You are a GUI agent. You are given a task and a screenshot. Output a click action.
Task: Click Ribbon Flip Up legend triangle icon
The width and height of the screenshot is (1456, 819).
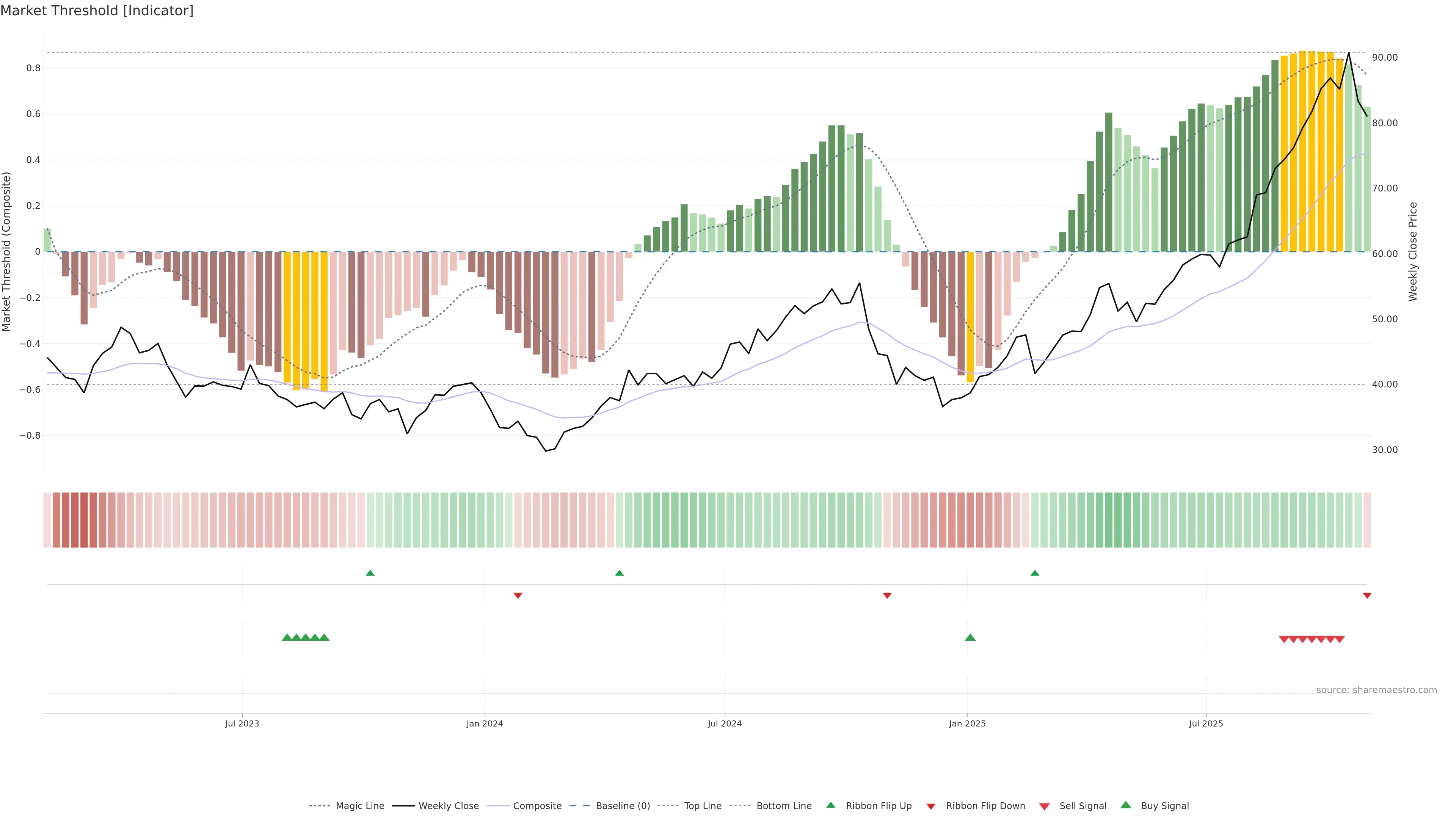[830, 805]
